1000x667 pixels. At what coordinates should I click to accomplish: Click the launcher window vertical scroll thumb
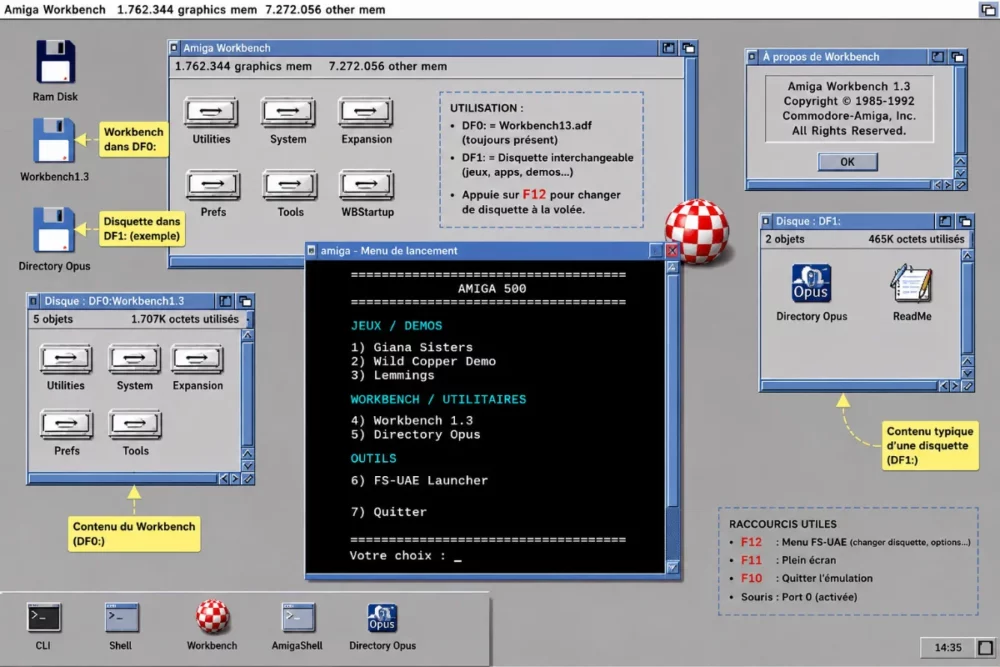(672, 390)
